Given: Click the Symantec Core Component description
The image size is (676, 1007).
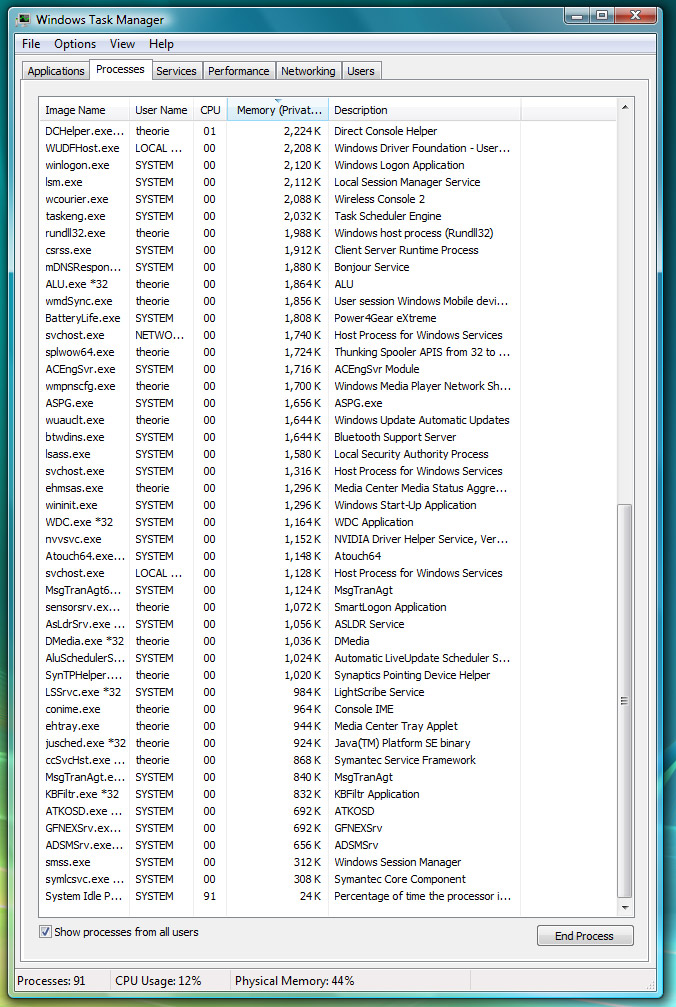Looking at the screenshot, I should [400, 879].
